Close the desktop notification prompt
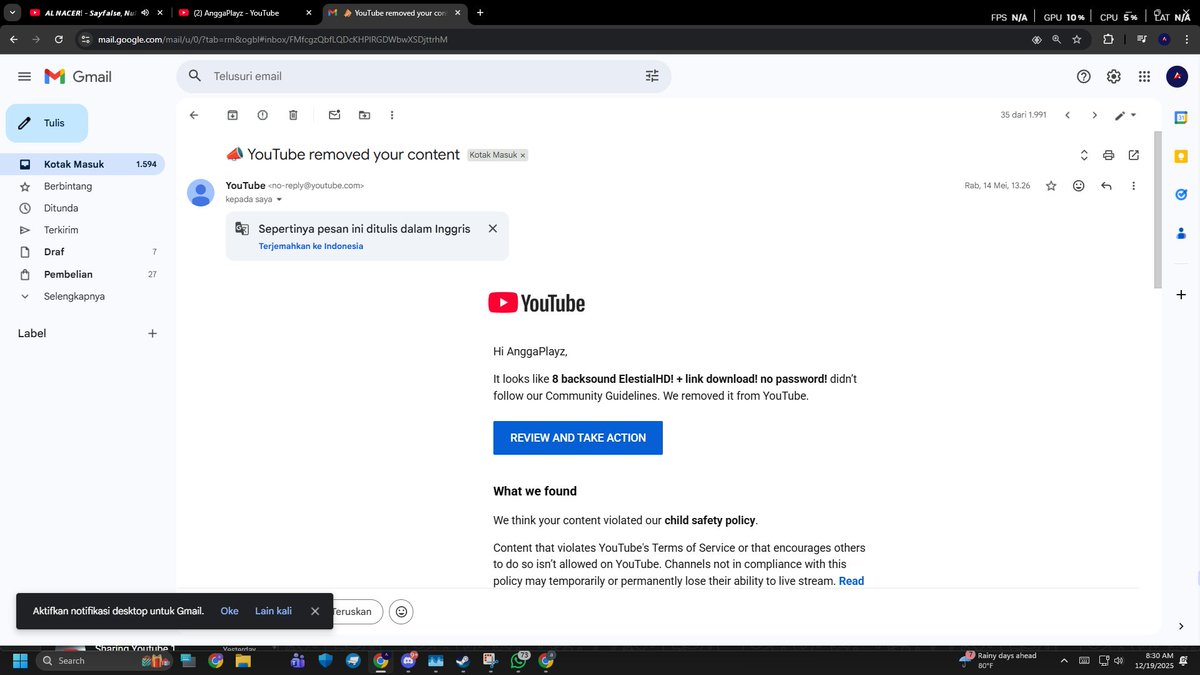This screenshot has height=675, width=1200. pos(315,611)
